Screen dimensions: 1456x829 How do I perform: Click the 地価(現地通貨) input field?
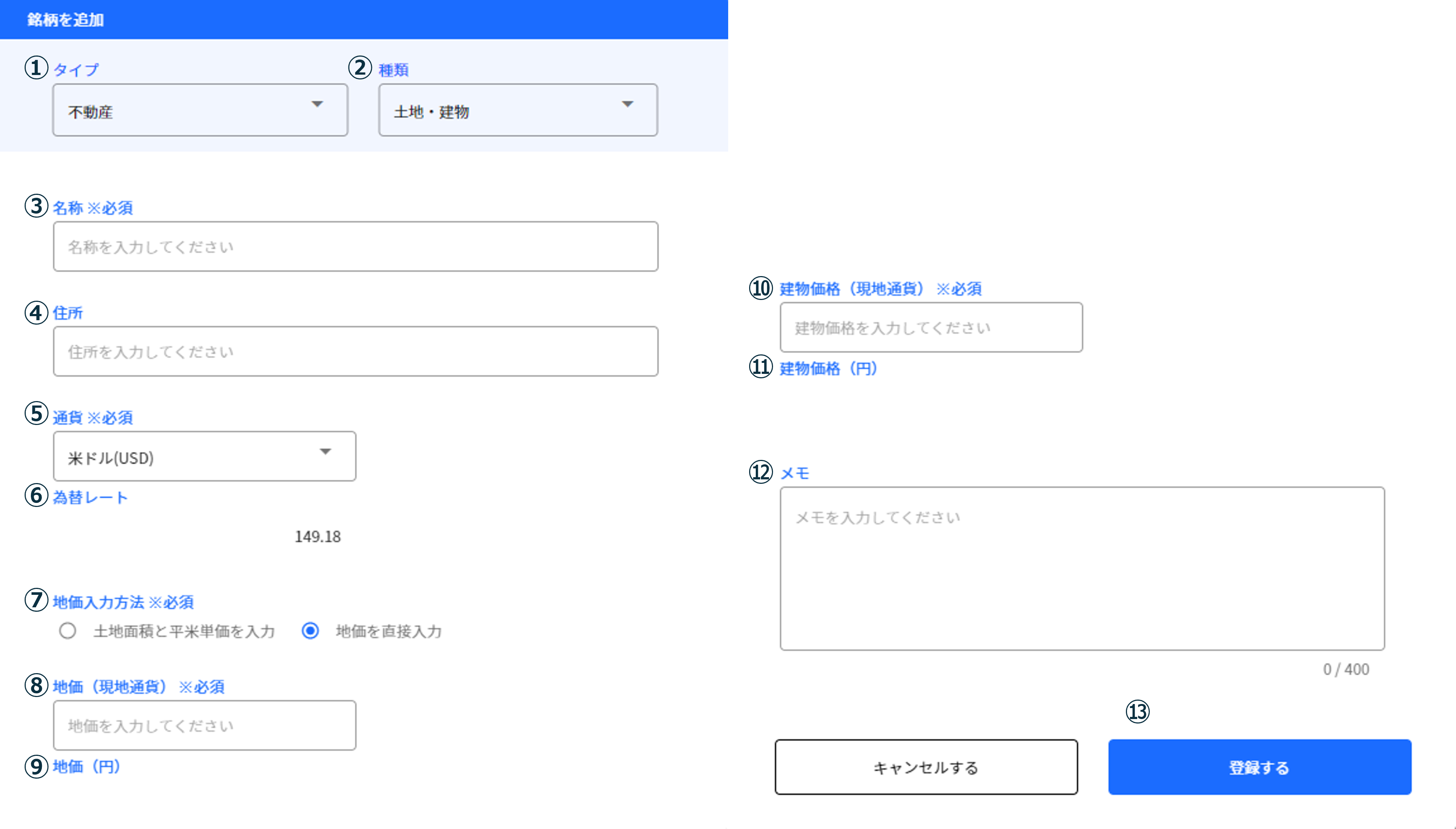point(204,725)
